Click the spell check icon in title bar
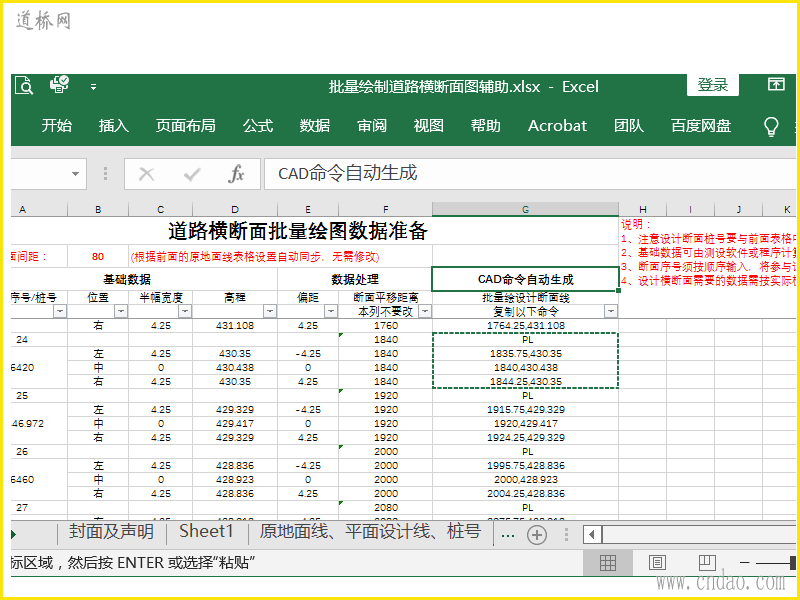The image size is (800, 600). [59, 85]
